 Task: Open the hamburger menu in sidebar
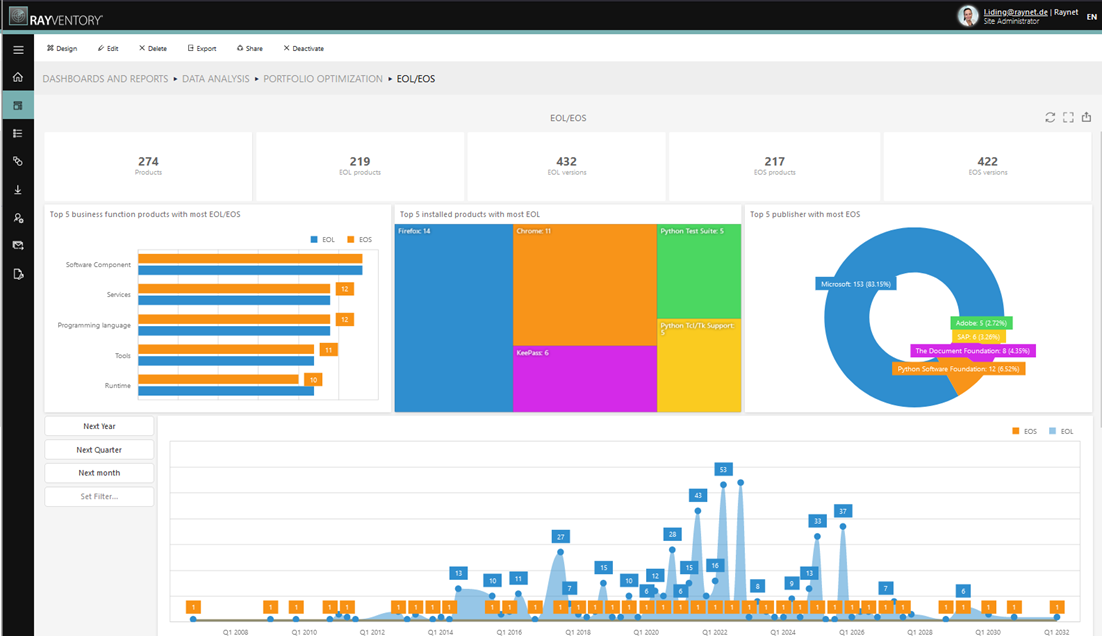(x=18, y=49)
